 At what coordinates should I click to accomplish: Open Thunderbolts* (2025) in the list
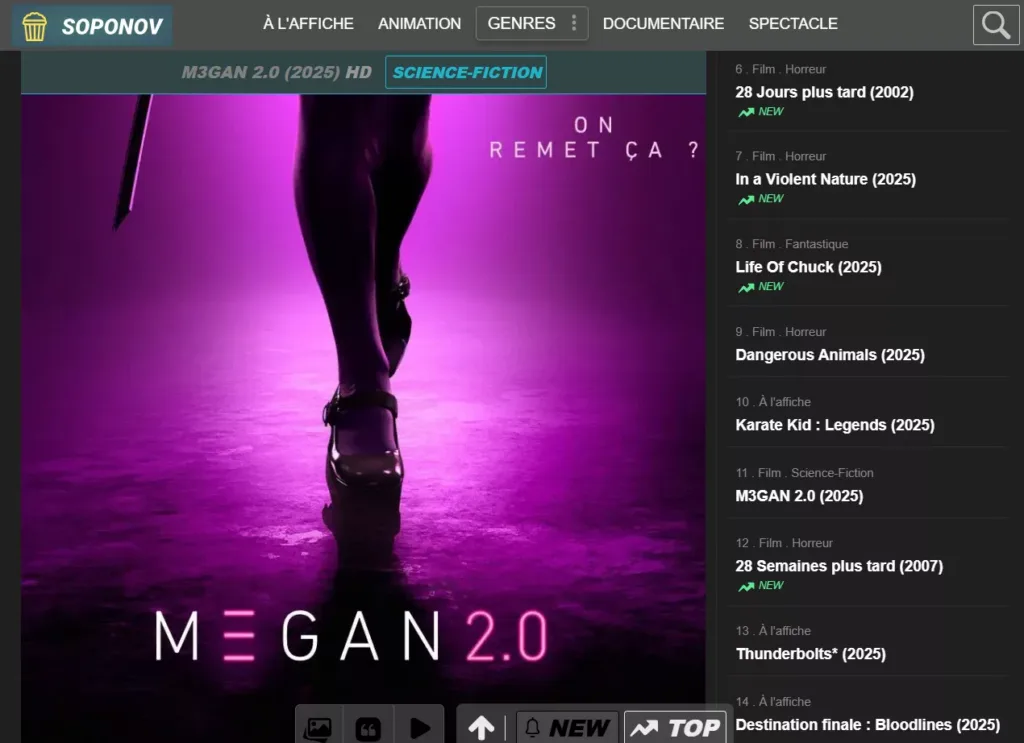810,654
